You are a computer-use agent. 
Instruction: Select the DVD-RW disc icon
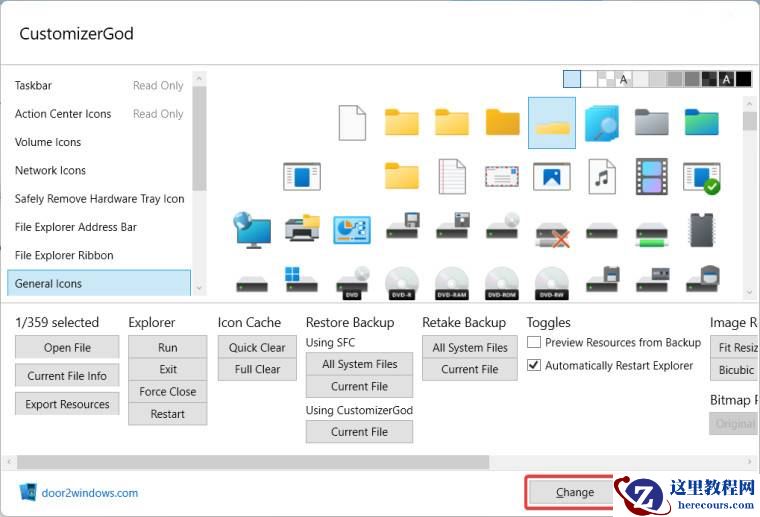552,283
